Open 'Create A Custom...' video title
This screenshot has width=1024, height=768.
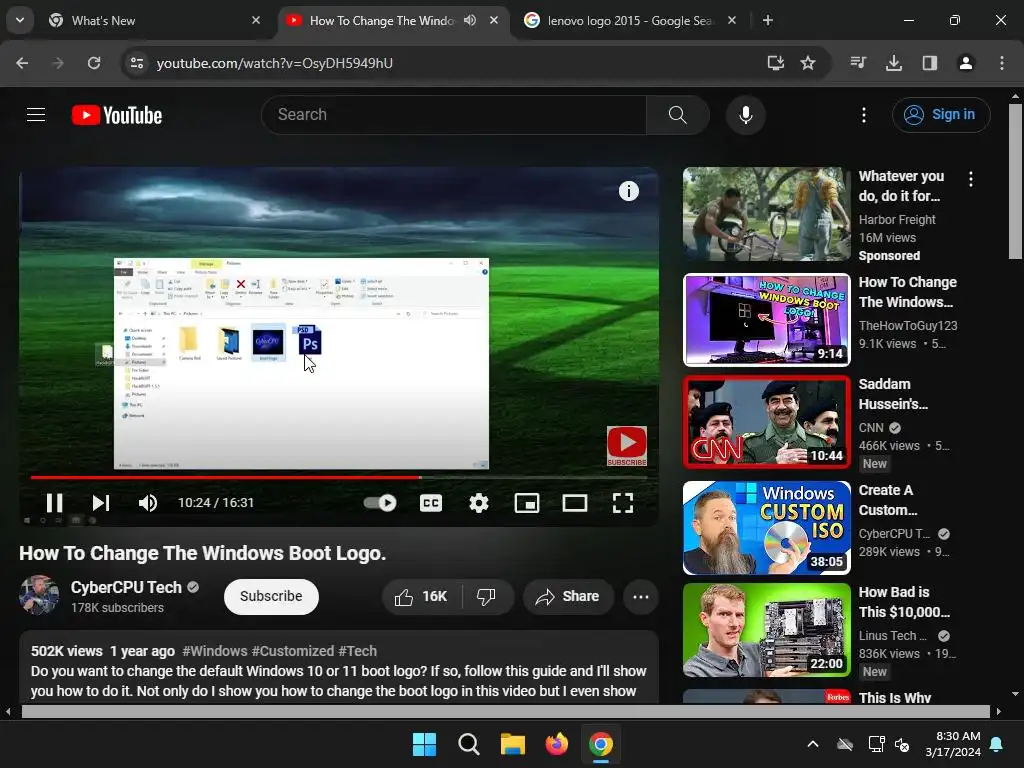888,500
